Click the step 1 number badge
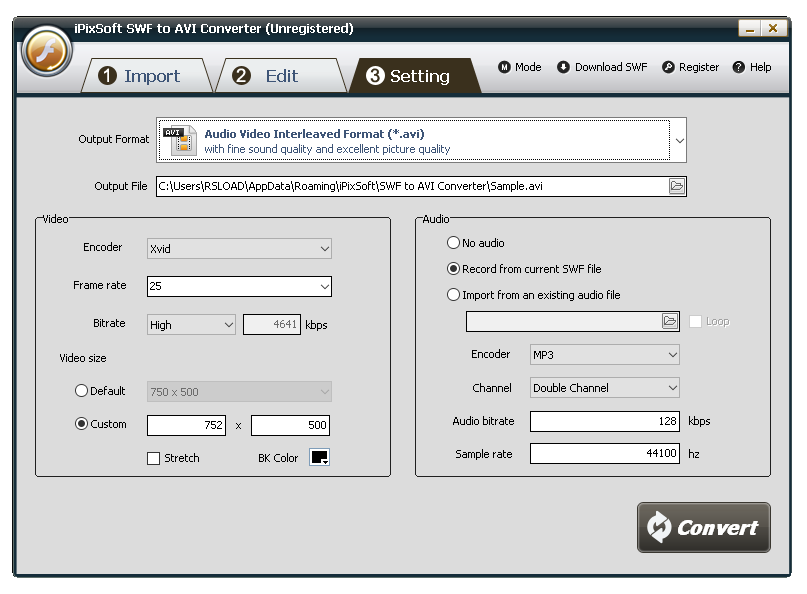This screenshot has width=807, height=594. coord(107,76)
